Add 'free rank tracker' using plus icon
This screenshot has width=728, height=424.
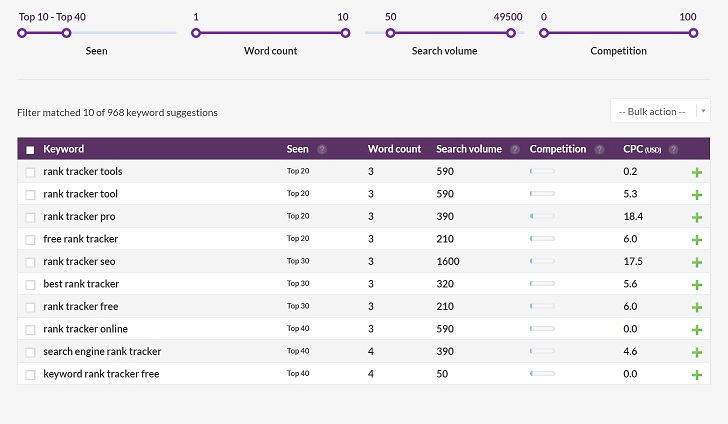tap(696, 240)
